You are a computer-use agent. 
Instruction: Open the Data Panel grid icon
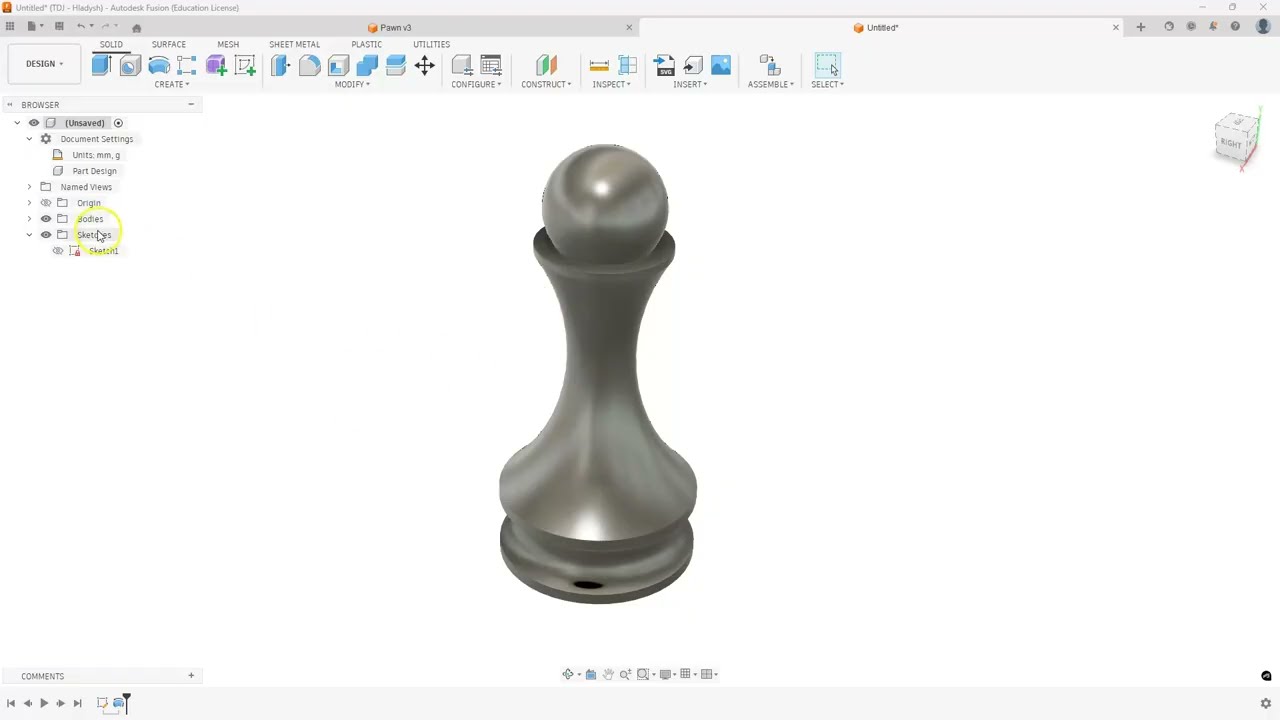click(10, 27)
